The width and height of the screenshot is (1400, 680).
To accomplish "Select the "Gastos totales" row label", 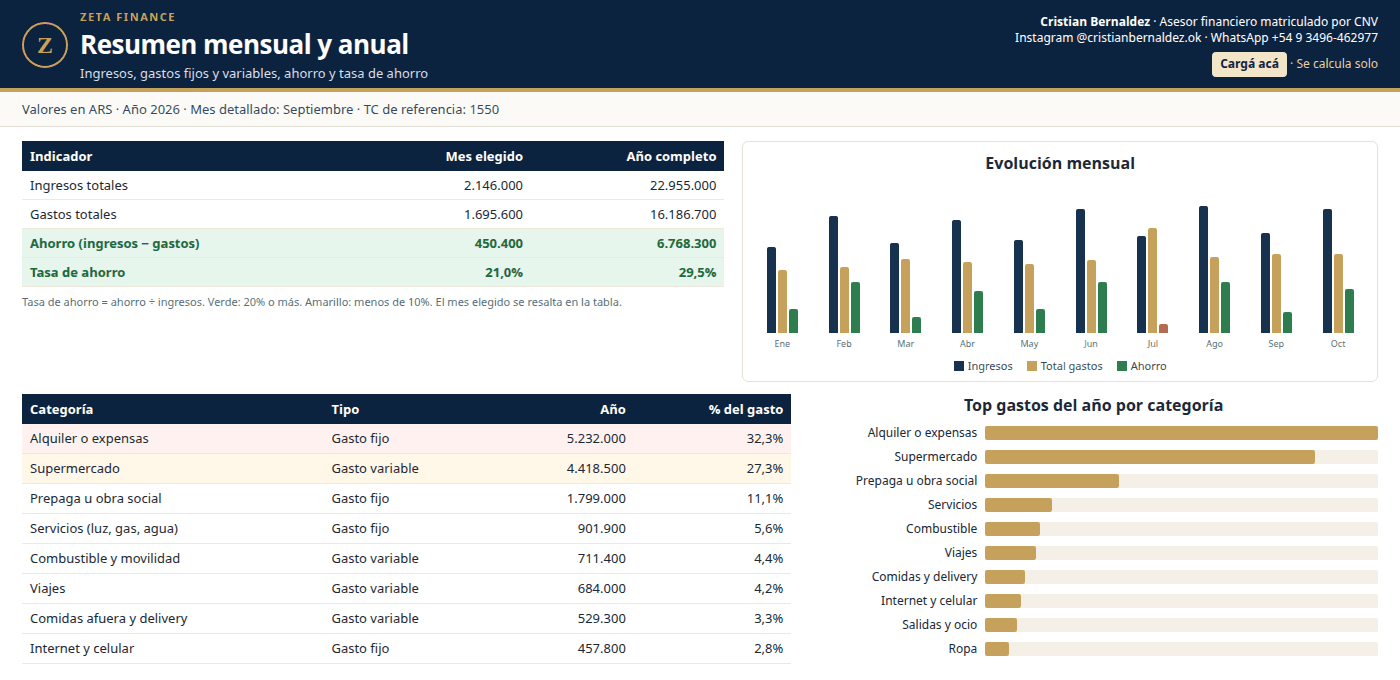I will coord(73,214).
